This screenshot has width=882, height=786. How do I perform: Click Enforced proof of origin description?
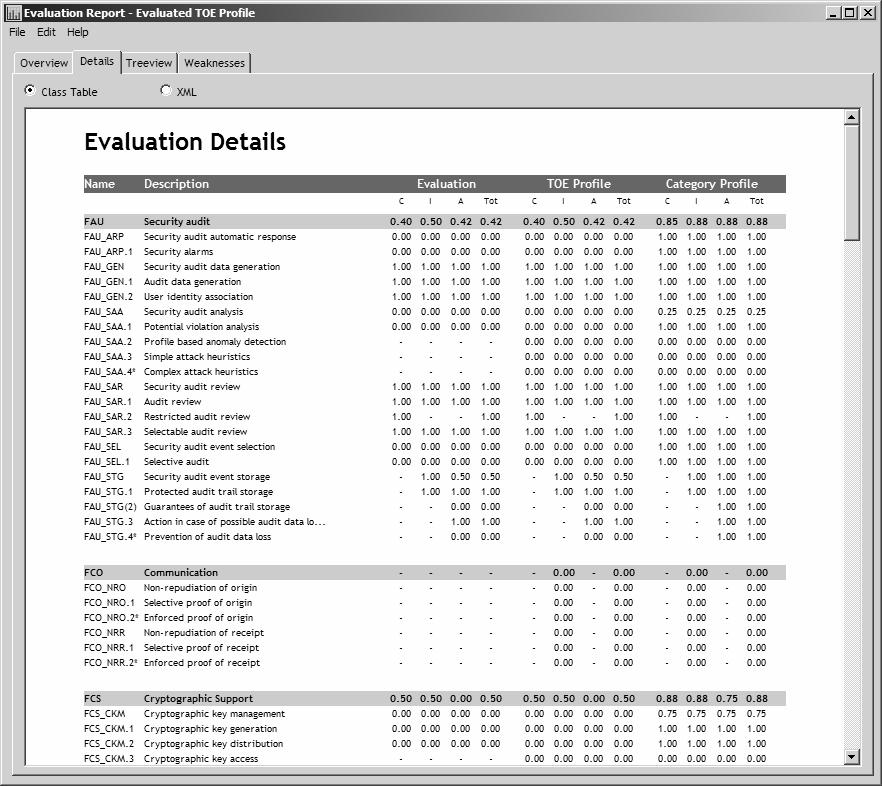pyautogui.click(x=199, y=618)
